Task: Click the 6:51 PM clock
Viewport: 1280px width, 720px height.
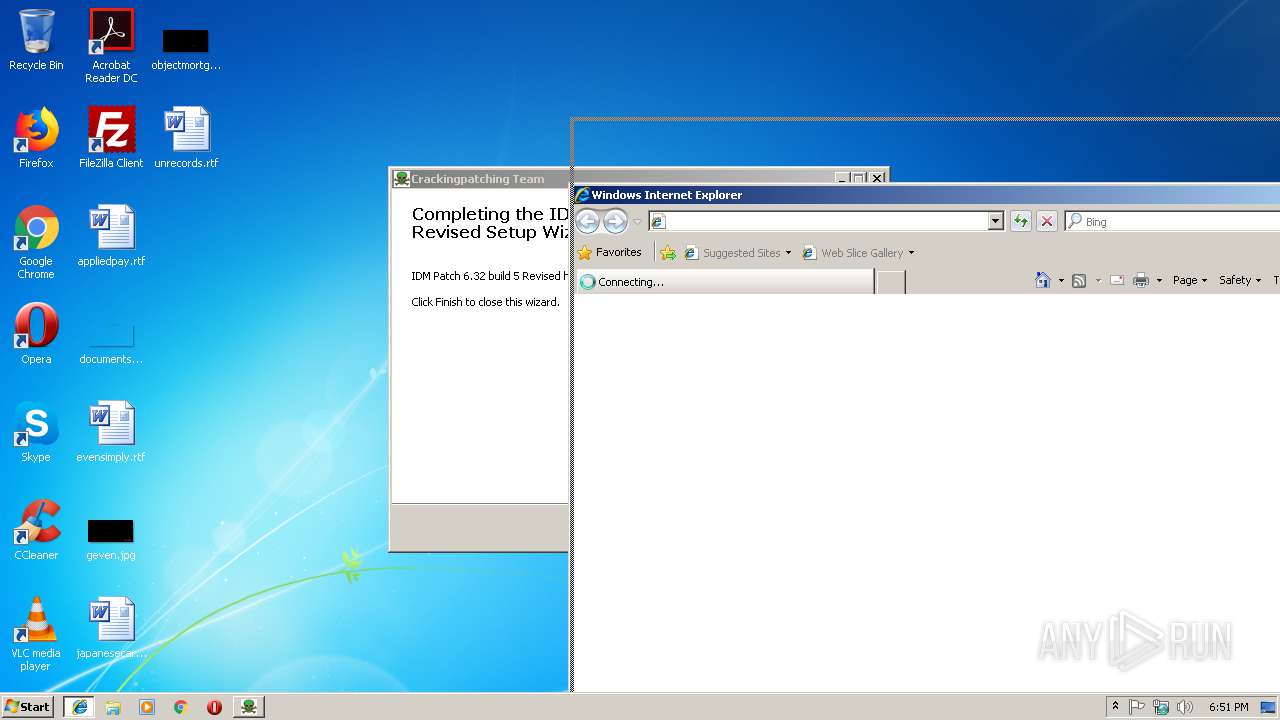Action: coord(1228,707)
